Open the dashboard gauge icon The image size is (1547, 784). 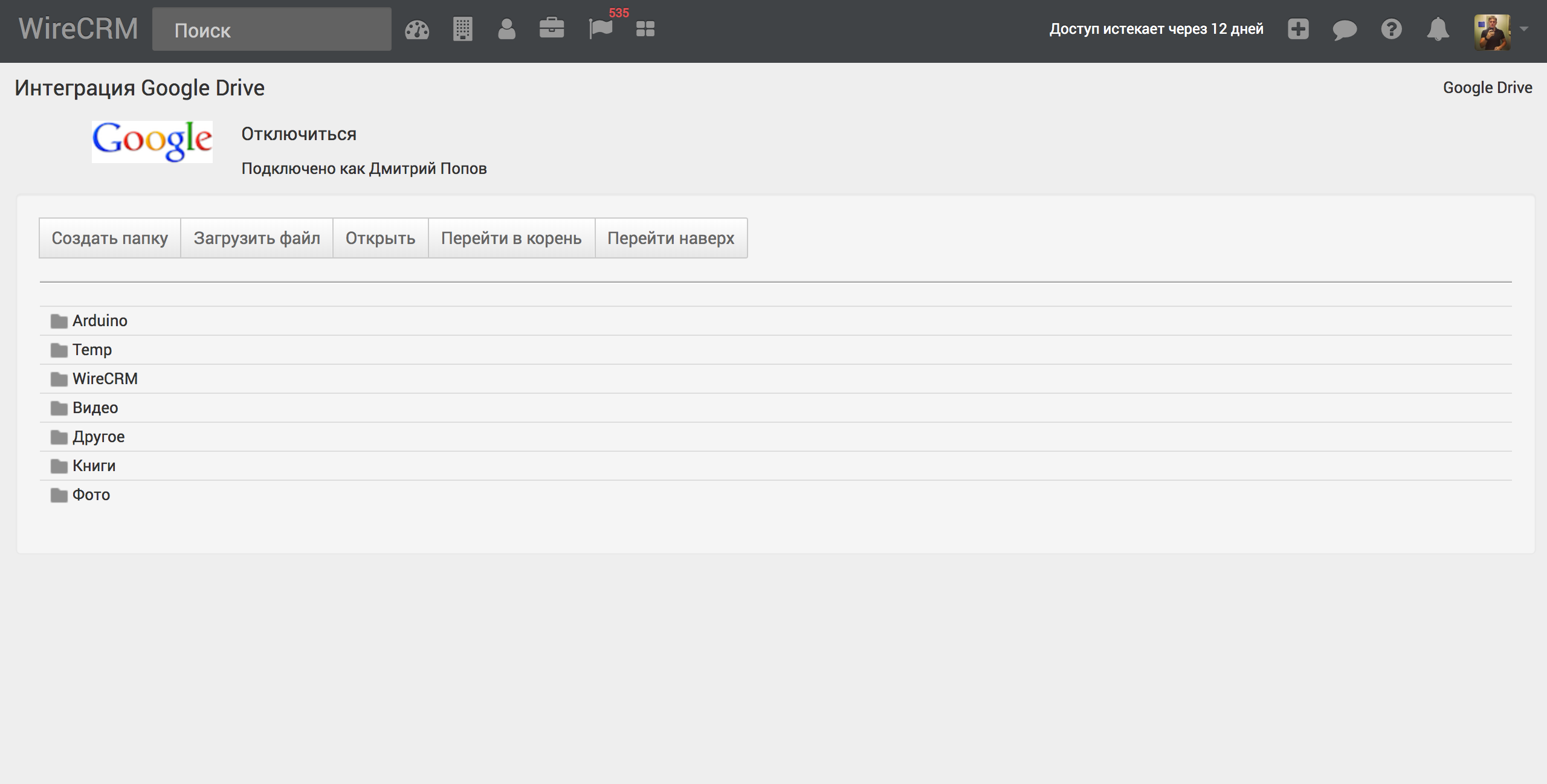417,29
